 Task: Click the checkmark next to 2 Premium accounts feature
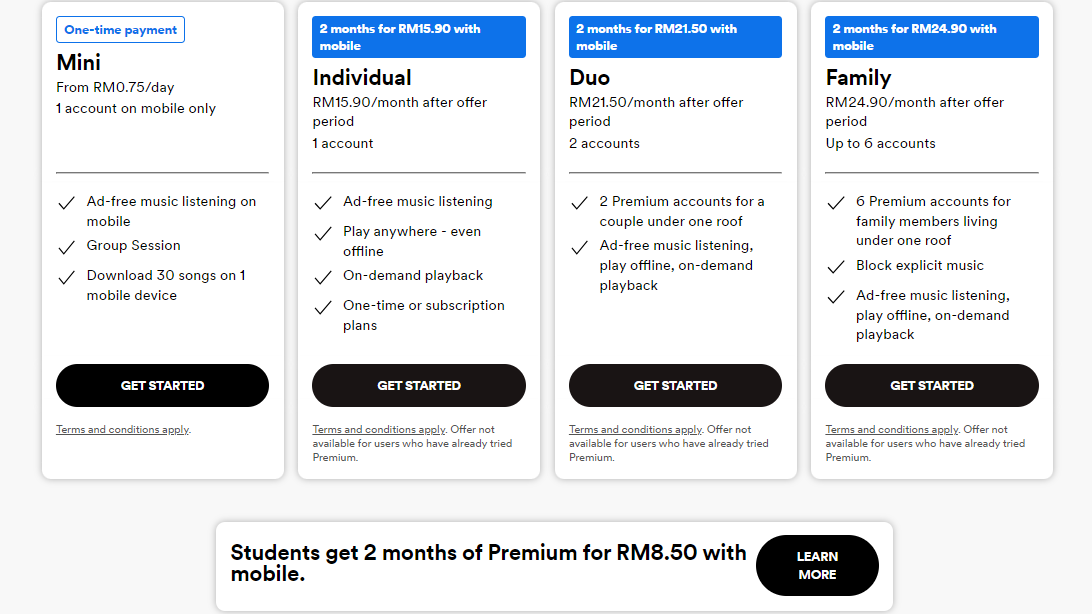tap(580, 202)
